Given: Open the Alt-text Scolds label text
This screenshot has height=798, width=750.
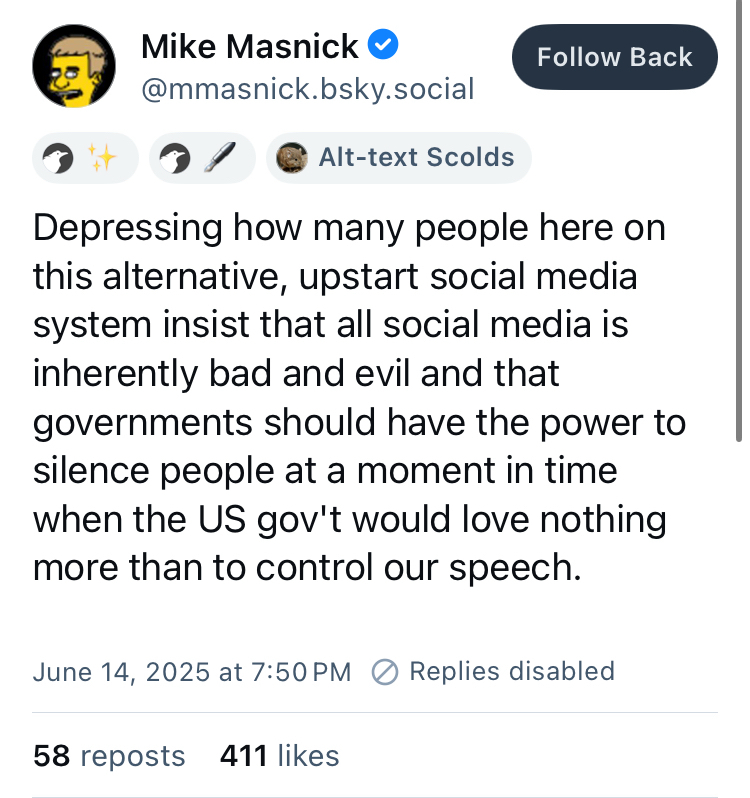Looking at the screenshot, I should (x=416, y=157).
